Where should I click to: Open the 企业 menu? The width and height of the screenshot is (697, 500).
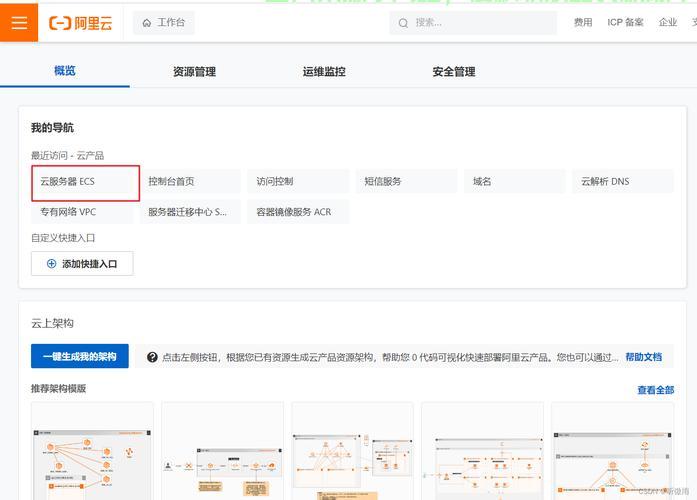click(x=668, y=23)
